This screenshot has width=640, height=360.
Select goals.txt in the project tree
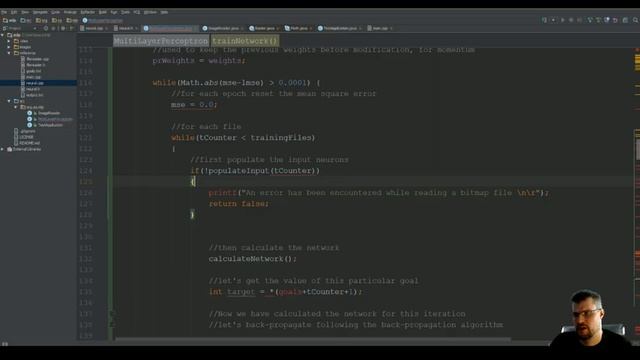pyautogui.click(x=33, y=71)
